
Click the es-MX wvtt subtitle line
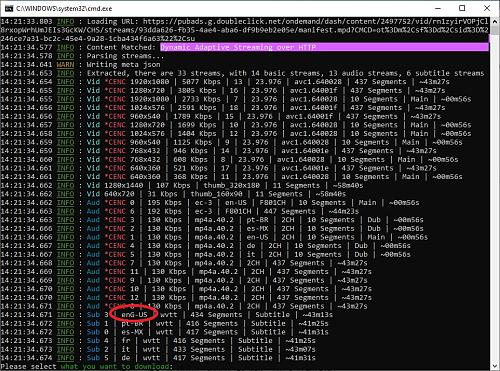click(x=164, y=332)
